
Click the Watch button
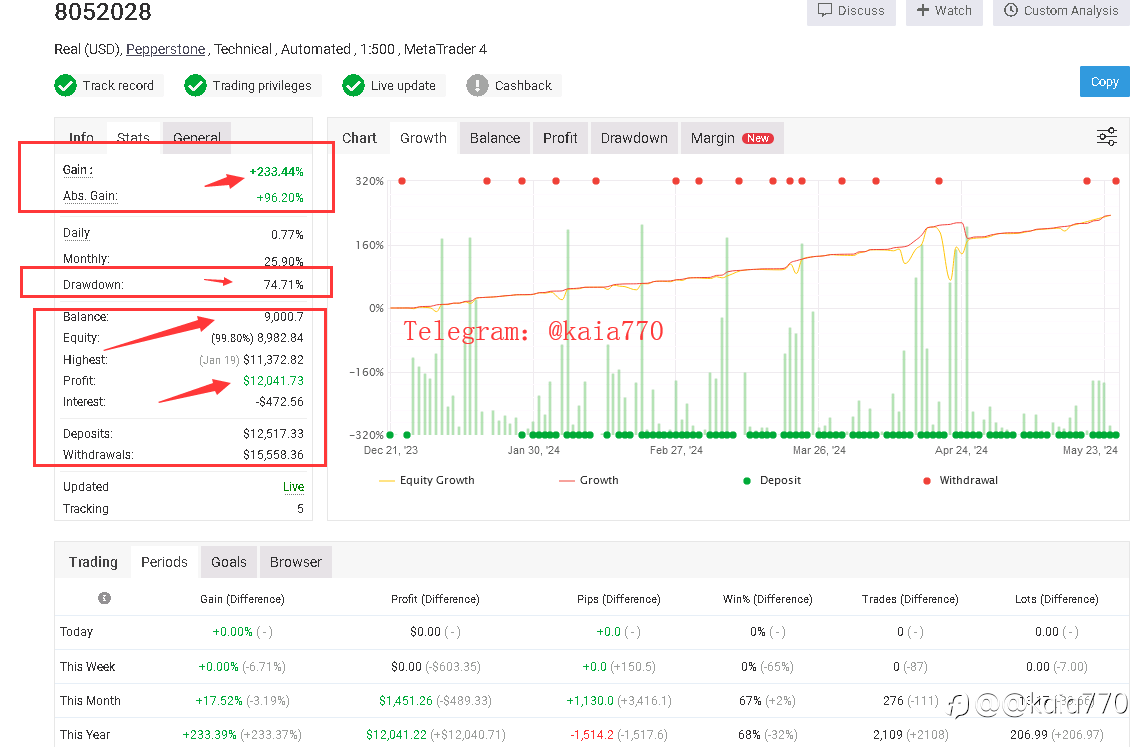click(x=944, y=11)
